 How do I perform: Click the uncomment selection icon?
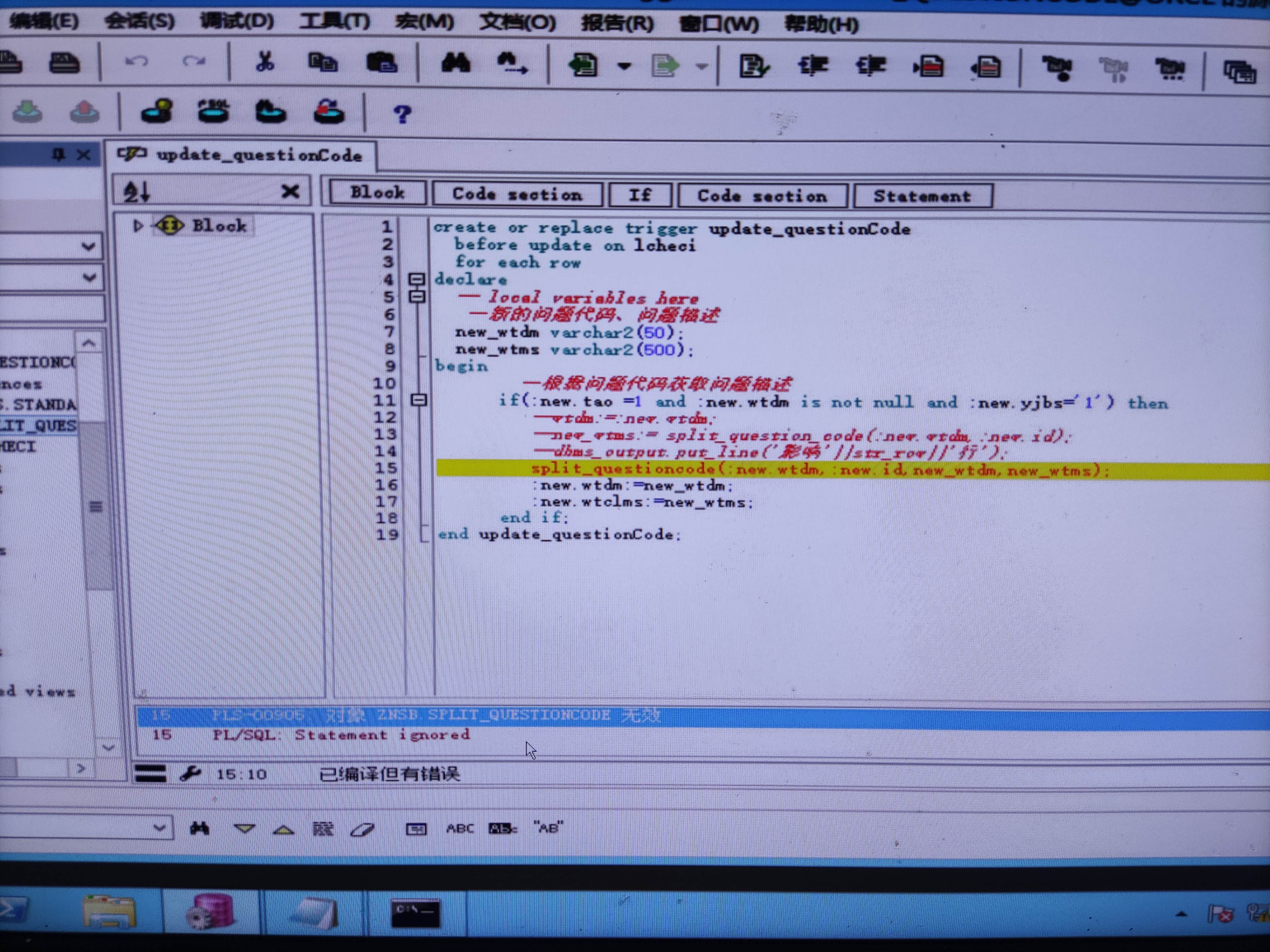986,68
